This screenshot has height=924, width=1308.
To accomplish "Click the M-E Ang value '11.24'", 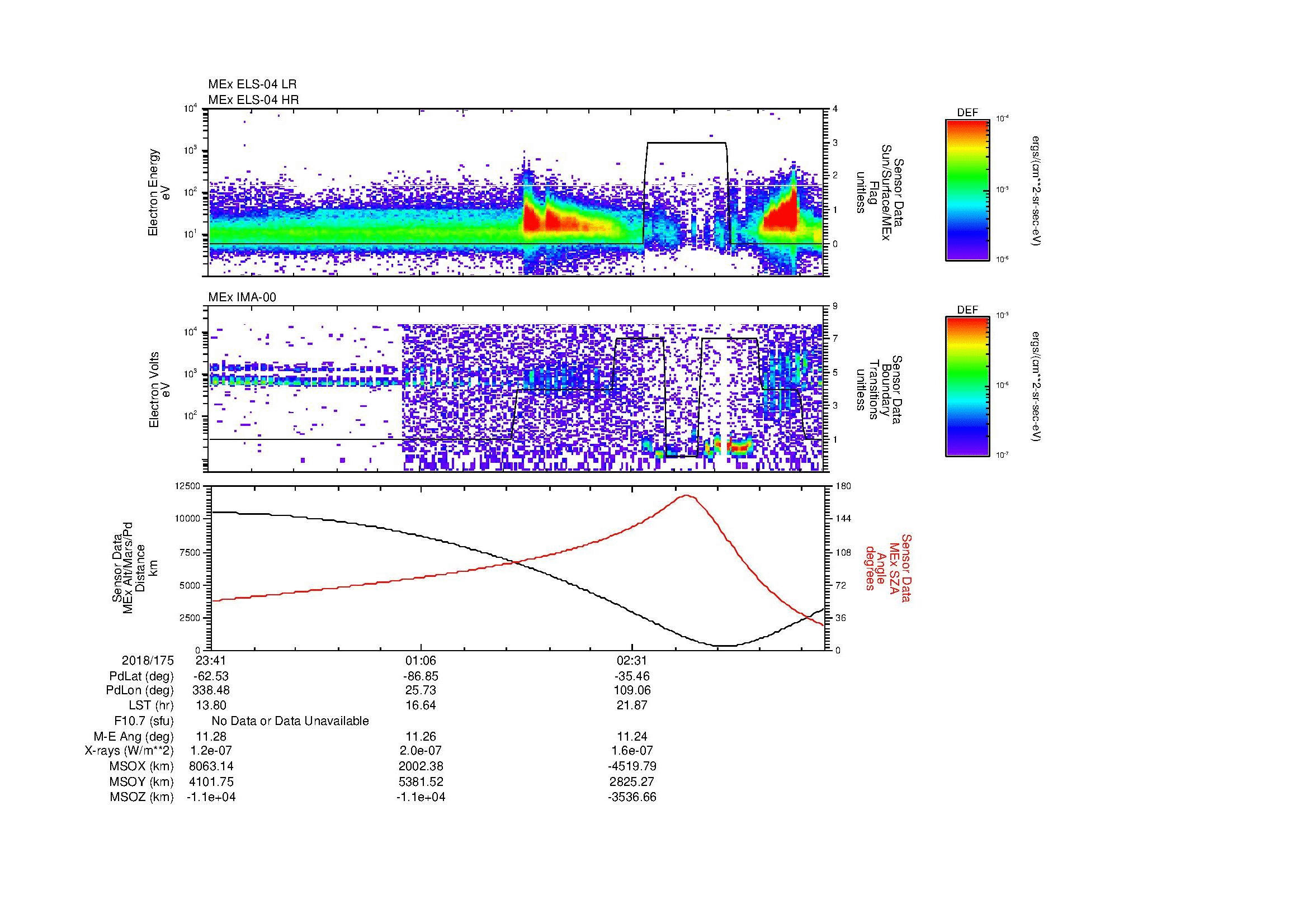I will (632, 736).
